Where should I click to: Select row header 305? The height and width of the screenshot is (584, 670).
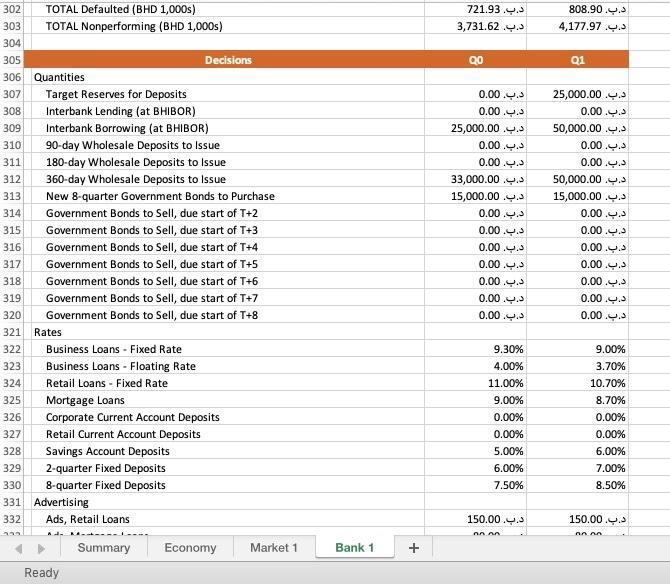click(x=12, y=60)
